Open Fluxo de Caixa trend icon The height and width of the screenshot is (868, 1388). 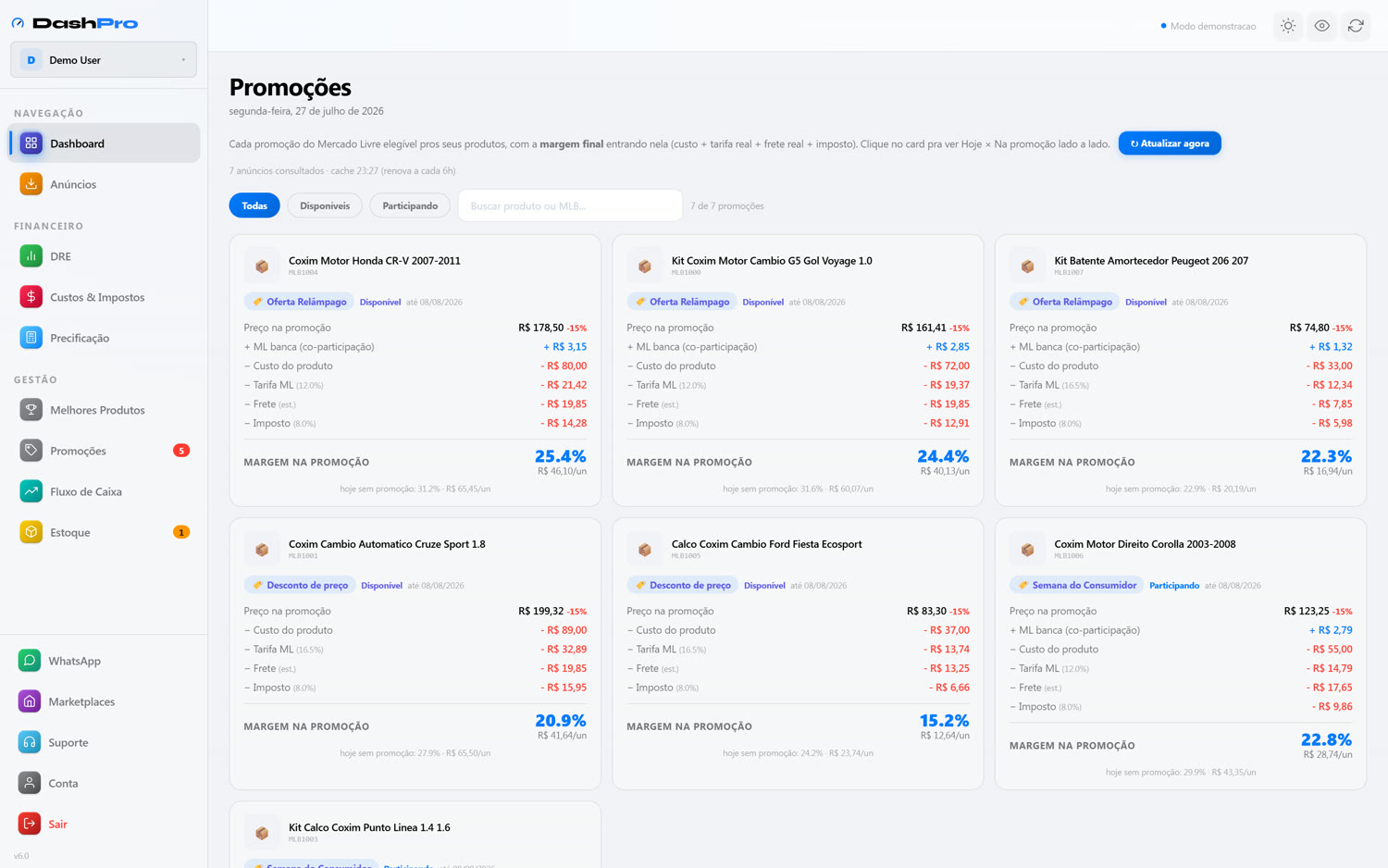[x=31, y=491]
